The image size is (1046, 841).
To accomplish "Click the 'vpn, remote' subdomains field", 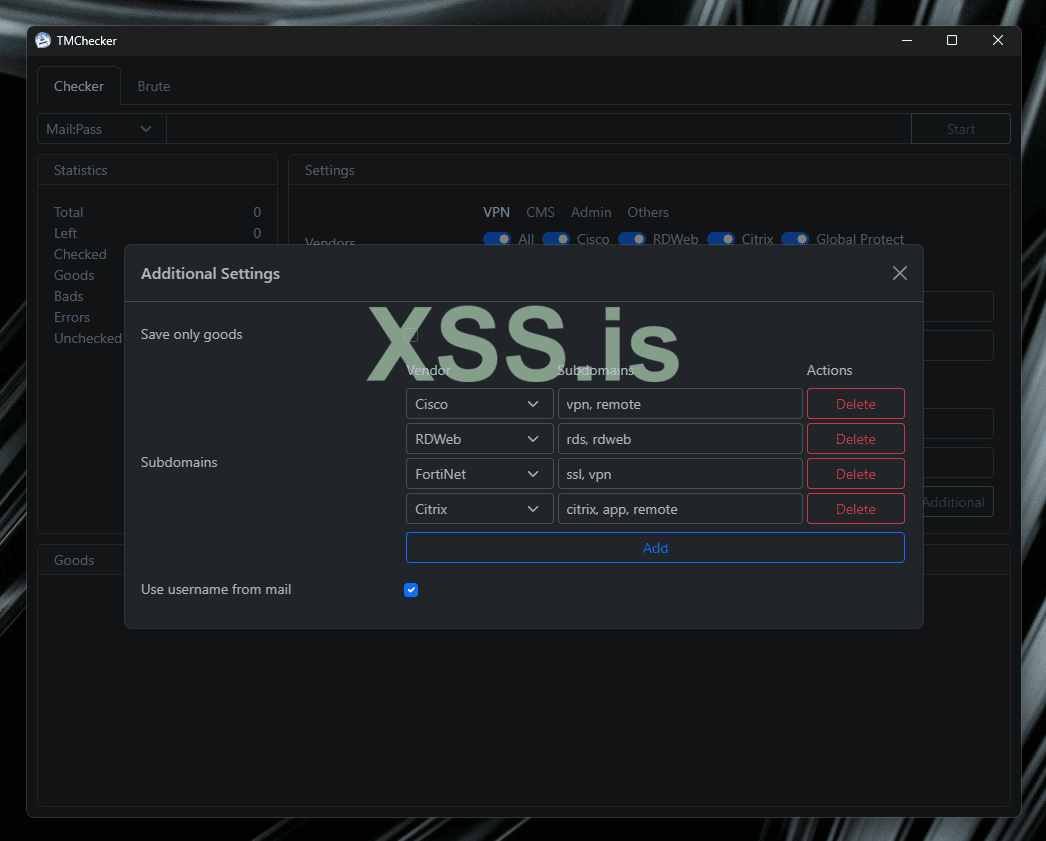I will point(680,404).
